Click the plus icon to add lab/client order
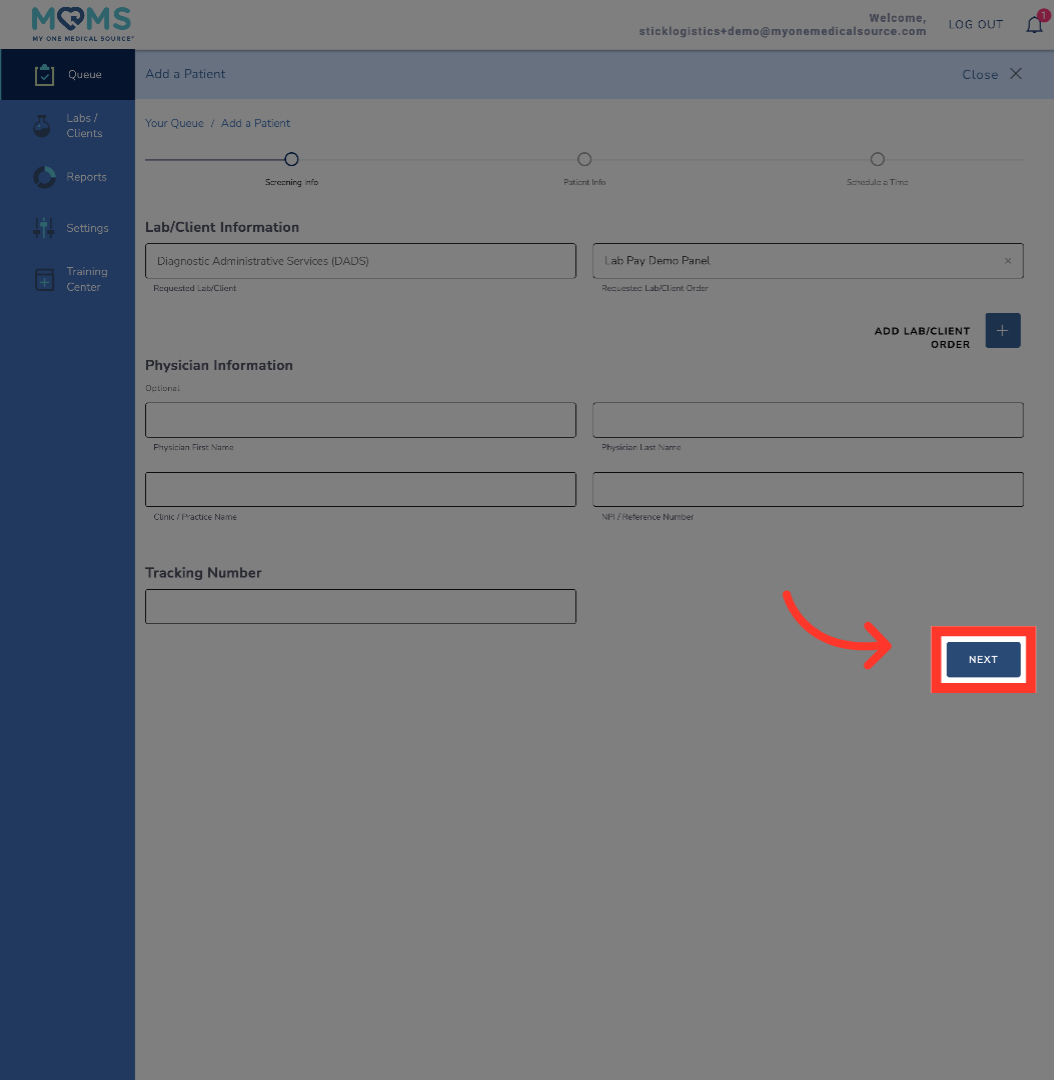Viewport: 1054px width, 1080px height. pos(1002,330)
